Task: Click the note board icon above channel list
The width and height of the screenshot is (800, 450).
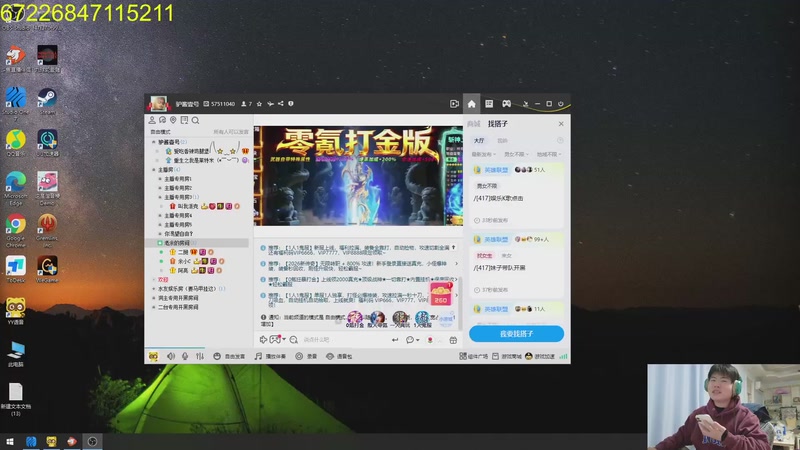Action: point(184,120)
